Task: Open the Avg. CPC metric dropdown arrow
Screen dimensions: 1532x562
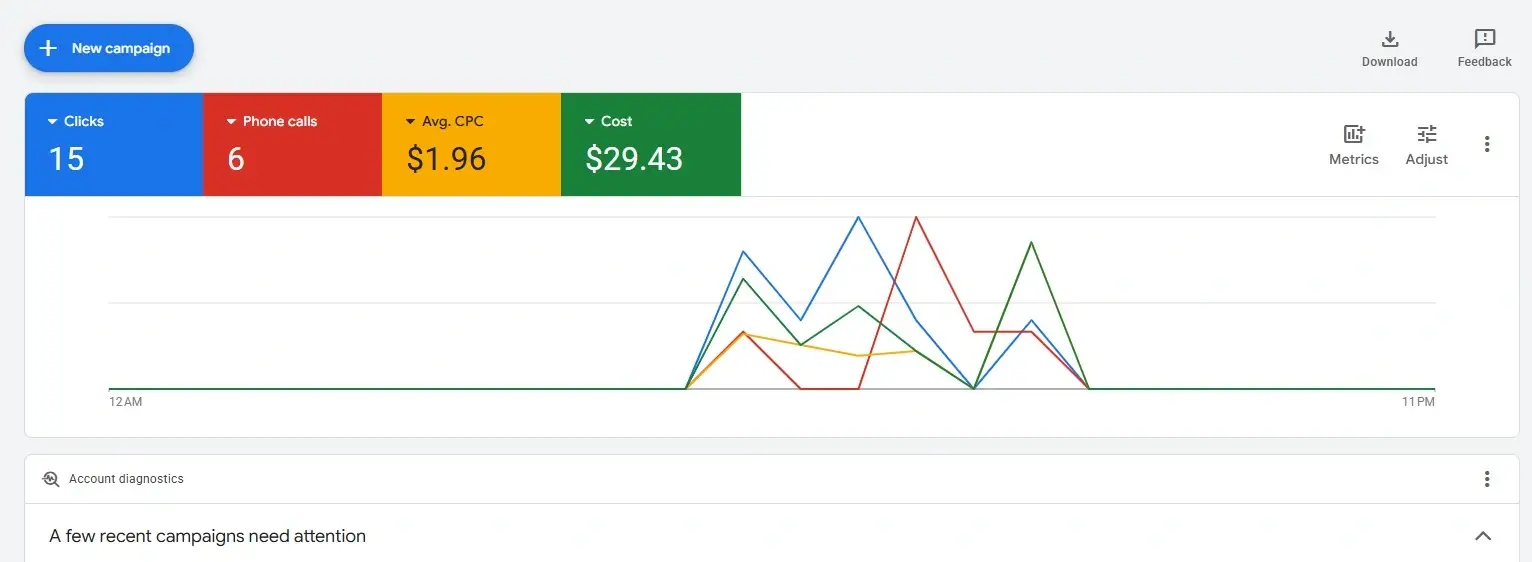Action: [x=410, y=121]
